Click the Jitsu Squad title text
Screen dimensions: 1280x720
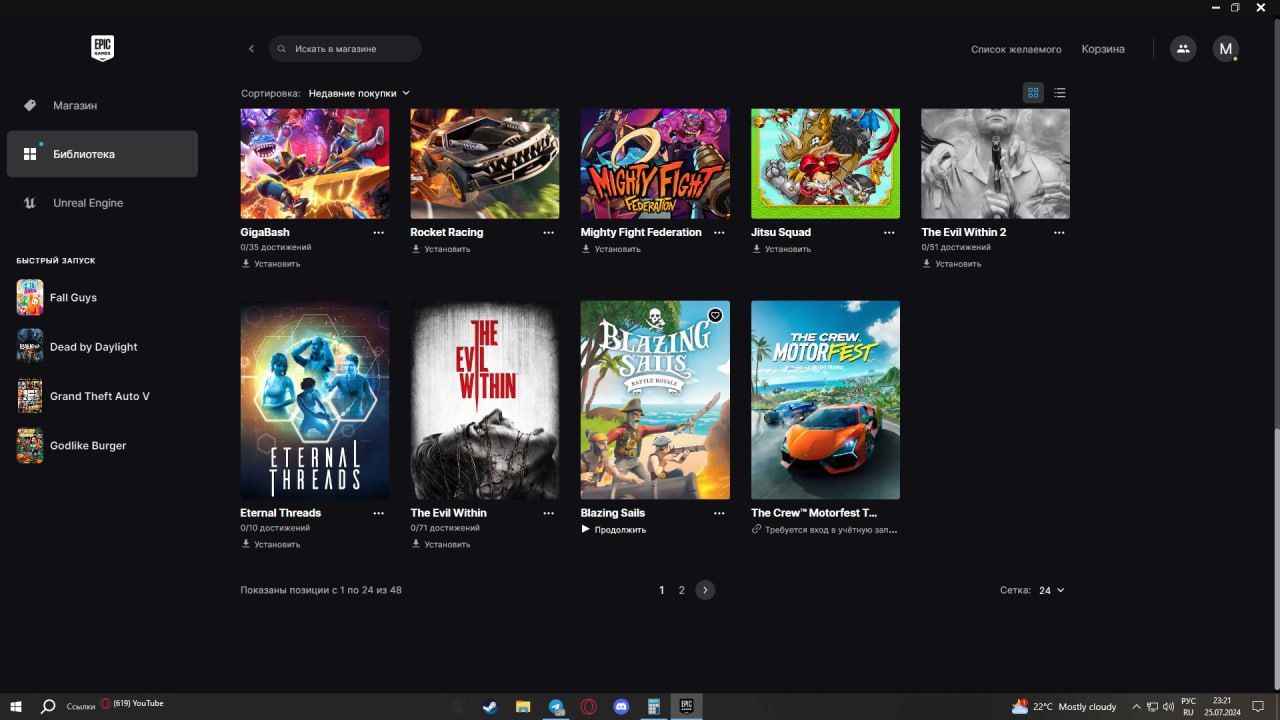[x=781, y=232]
